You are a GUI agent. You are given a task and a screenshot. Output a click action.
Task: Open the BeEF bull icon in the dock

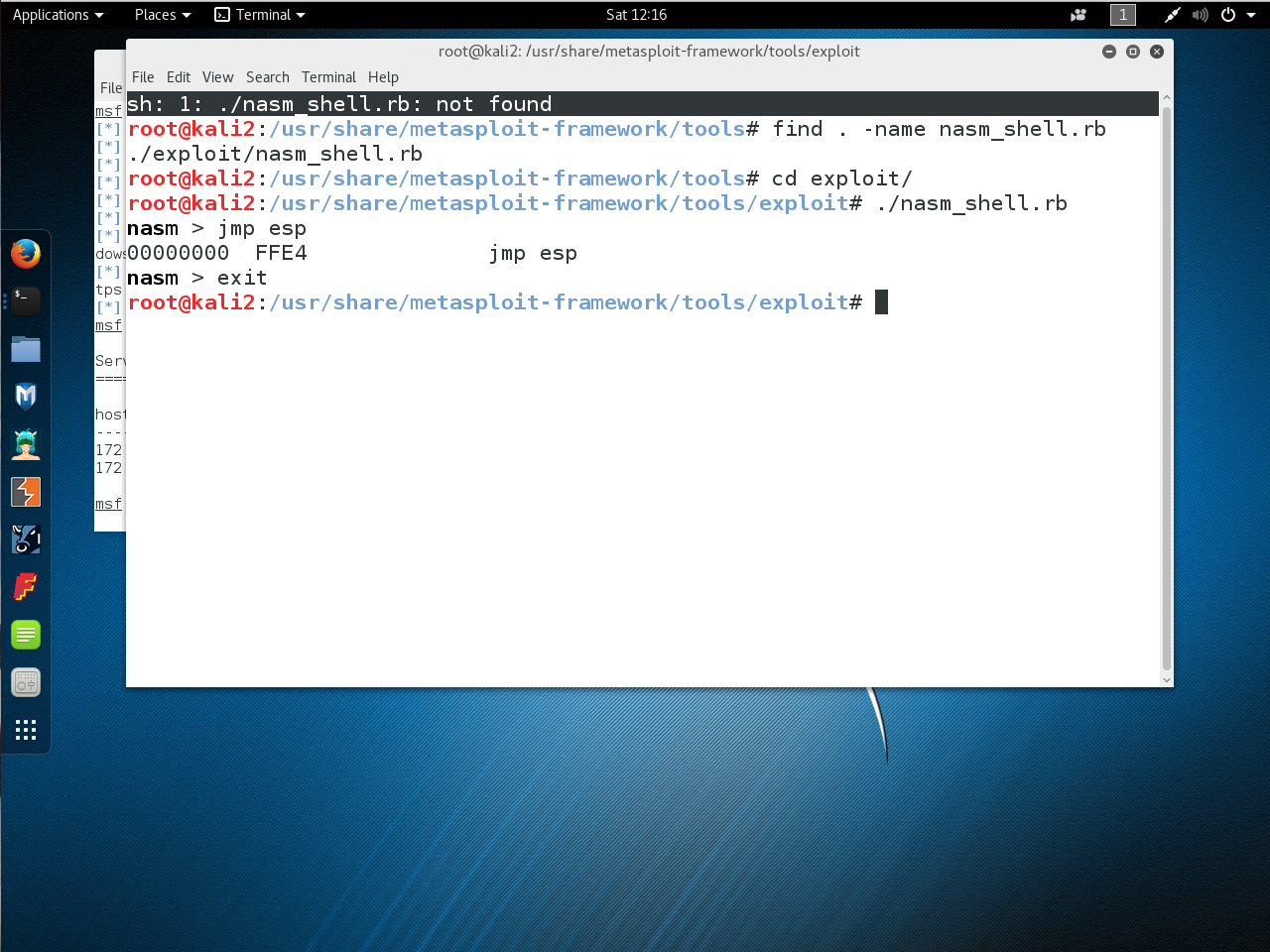click(26, 539)
